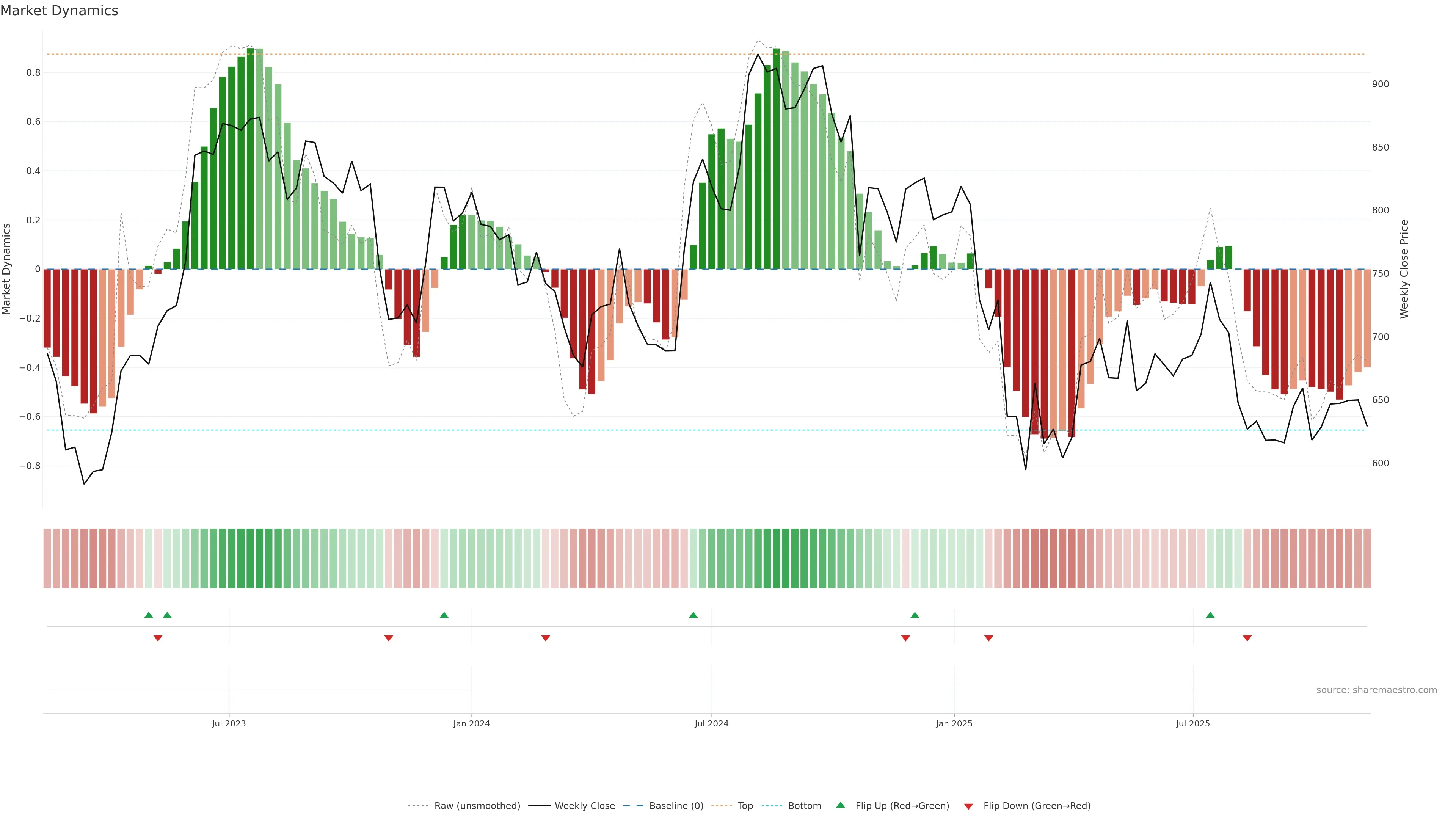Click the green flip-up marker right after Jul 2025
1456x819 pixels.
1210,615
